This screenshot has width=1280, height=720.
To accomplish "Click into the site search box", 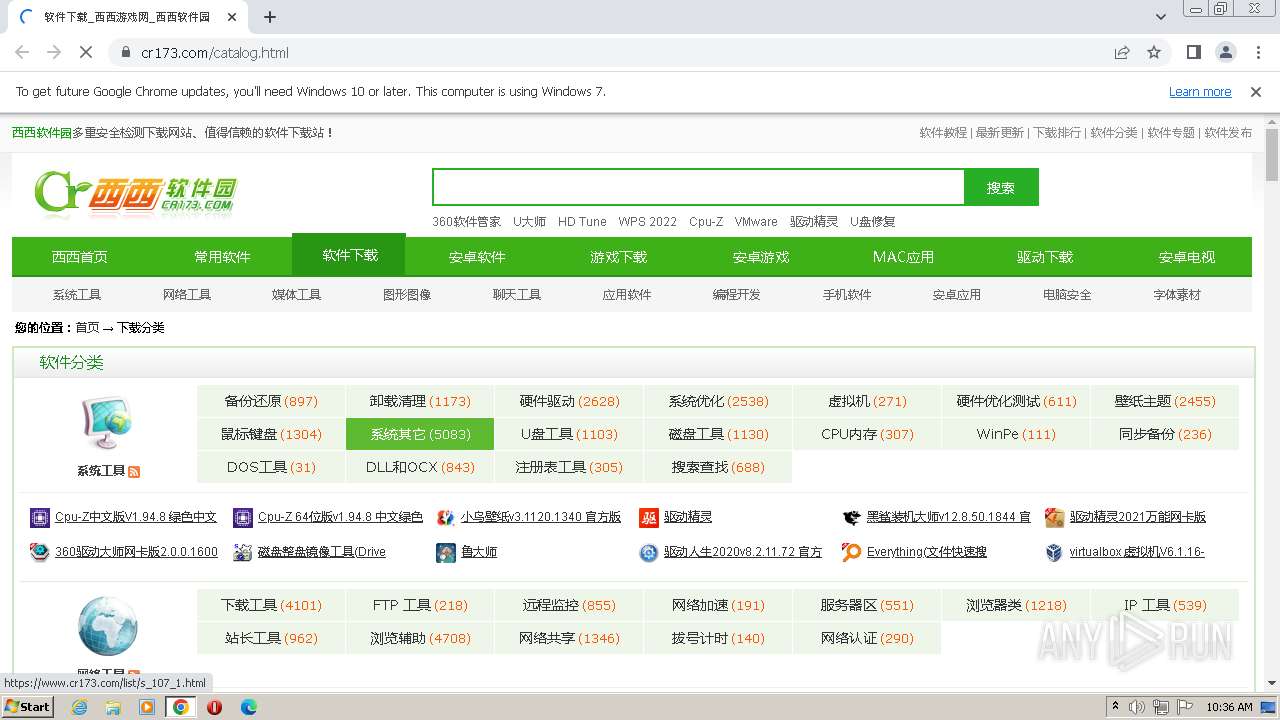I will point(698,187).
